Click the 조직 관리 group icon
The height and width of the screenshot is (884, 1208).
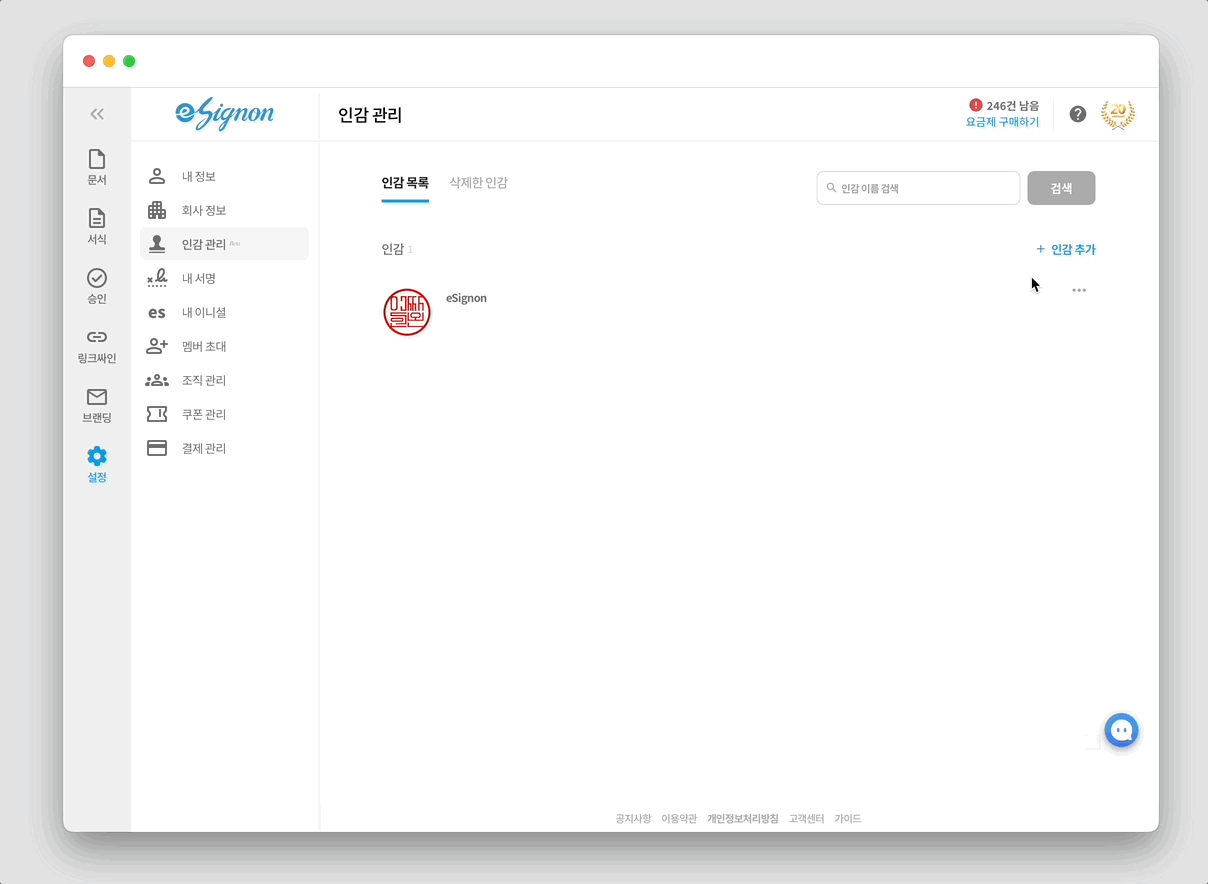tap(157, 380)
